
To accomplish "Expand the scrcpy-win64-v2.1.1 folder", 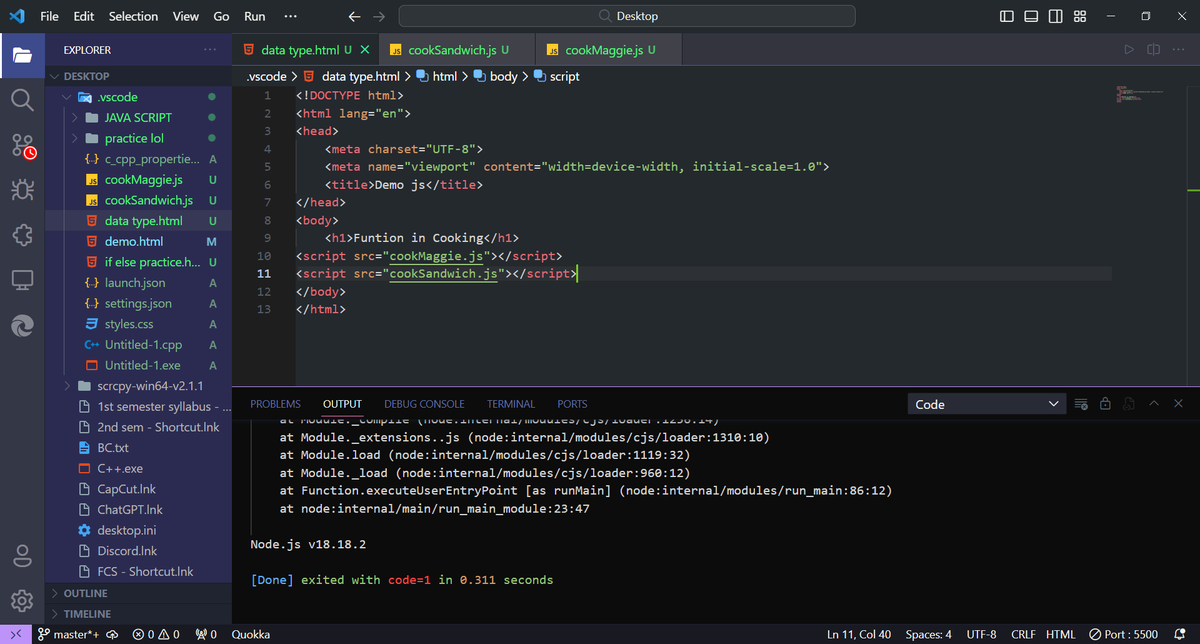I will click(138, 386).
